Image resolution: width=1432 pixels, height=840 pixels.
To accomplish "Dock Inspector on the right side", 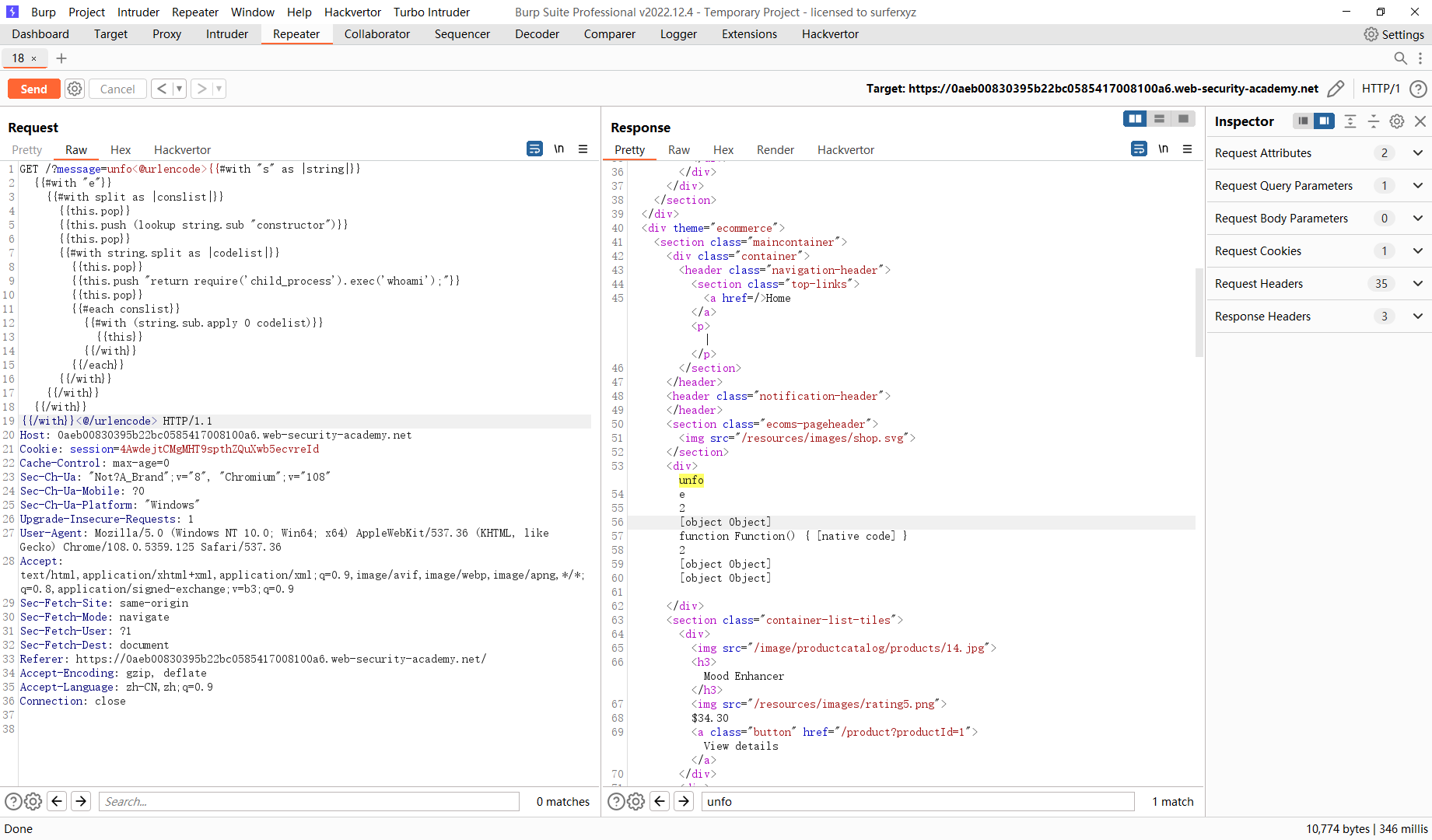I will 1324,121.
